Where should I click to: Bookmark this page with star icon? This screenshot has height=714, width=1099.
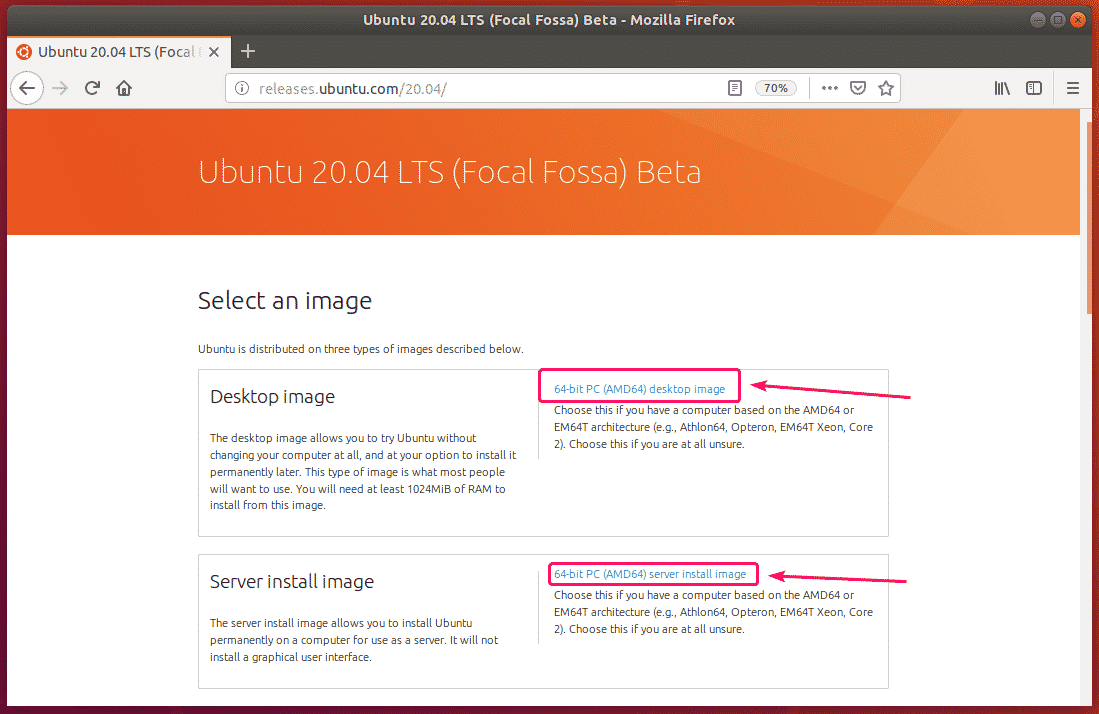[x=886, y=88]
